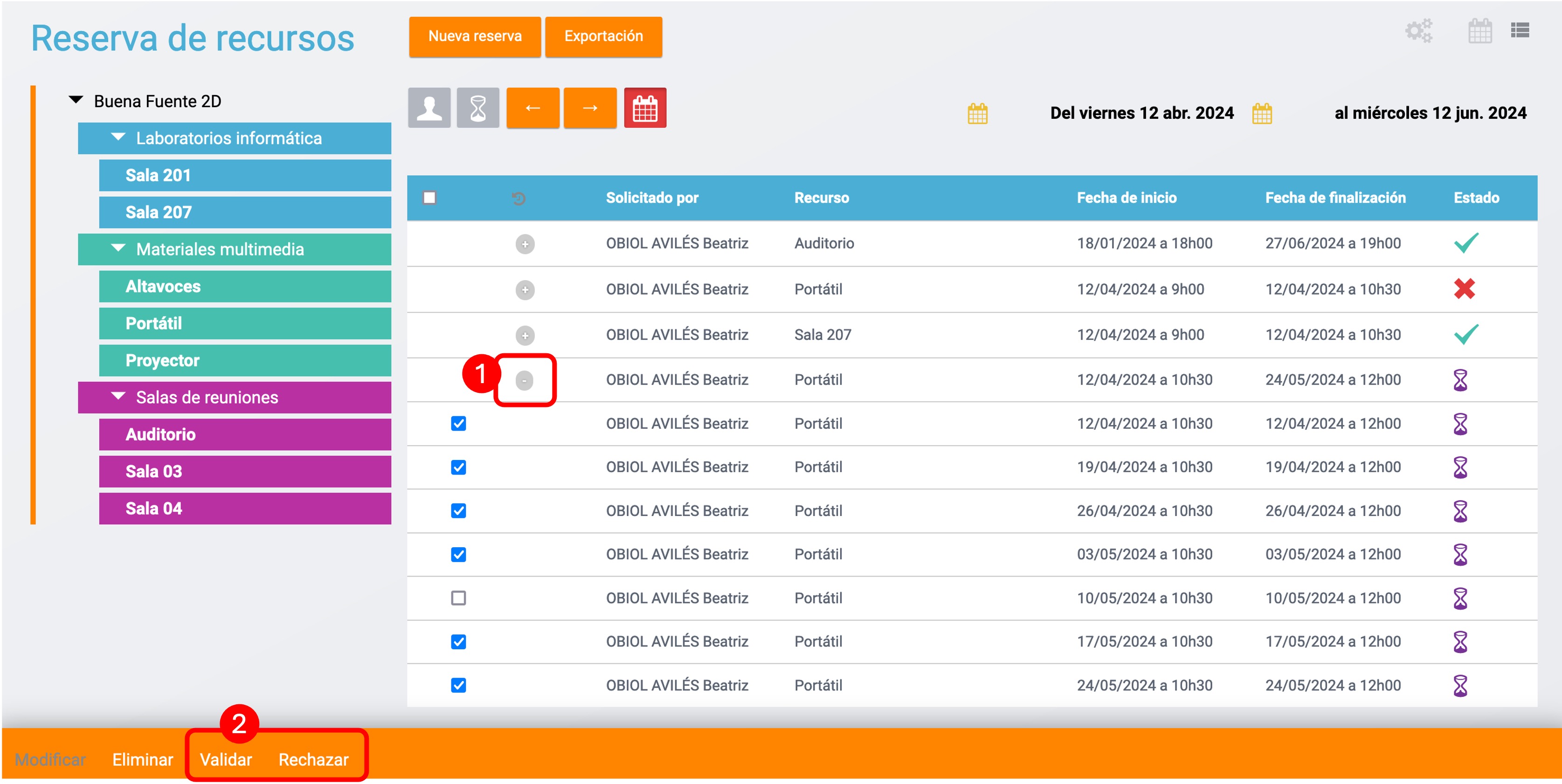The height and width of the screenshot is (784, 1562).
Task: Expand the Auditorio reservation row plus icon
Action: (x=525, y=244)
